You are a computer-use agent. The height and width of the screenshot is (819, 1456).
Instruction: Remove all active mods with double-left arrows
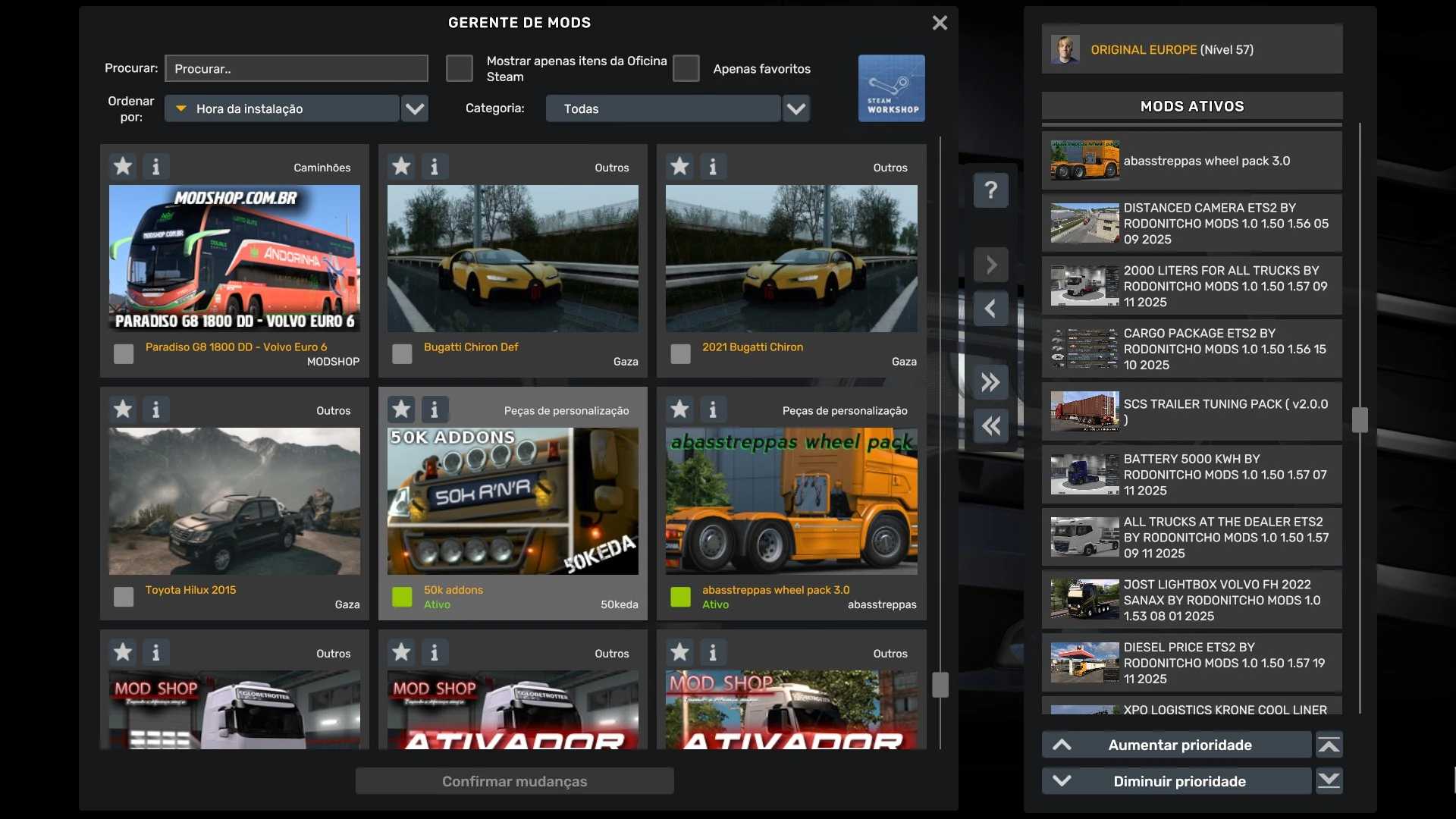point(990,426)
